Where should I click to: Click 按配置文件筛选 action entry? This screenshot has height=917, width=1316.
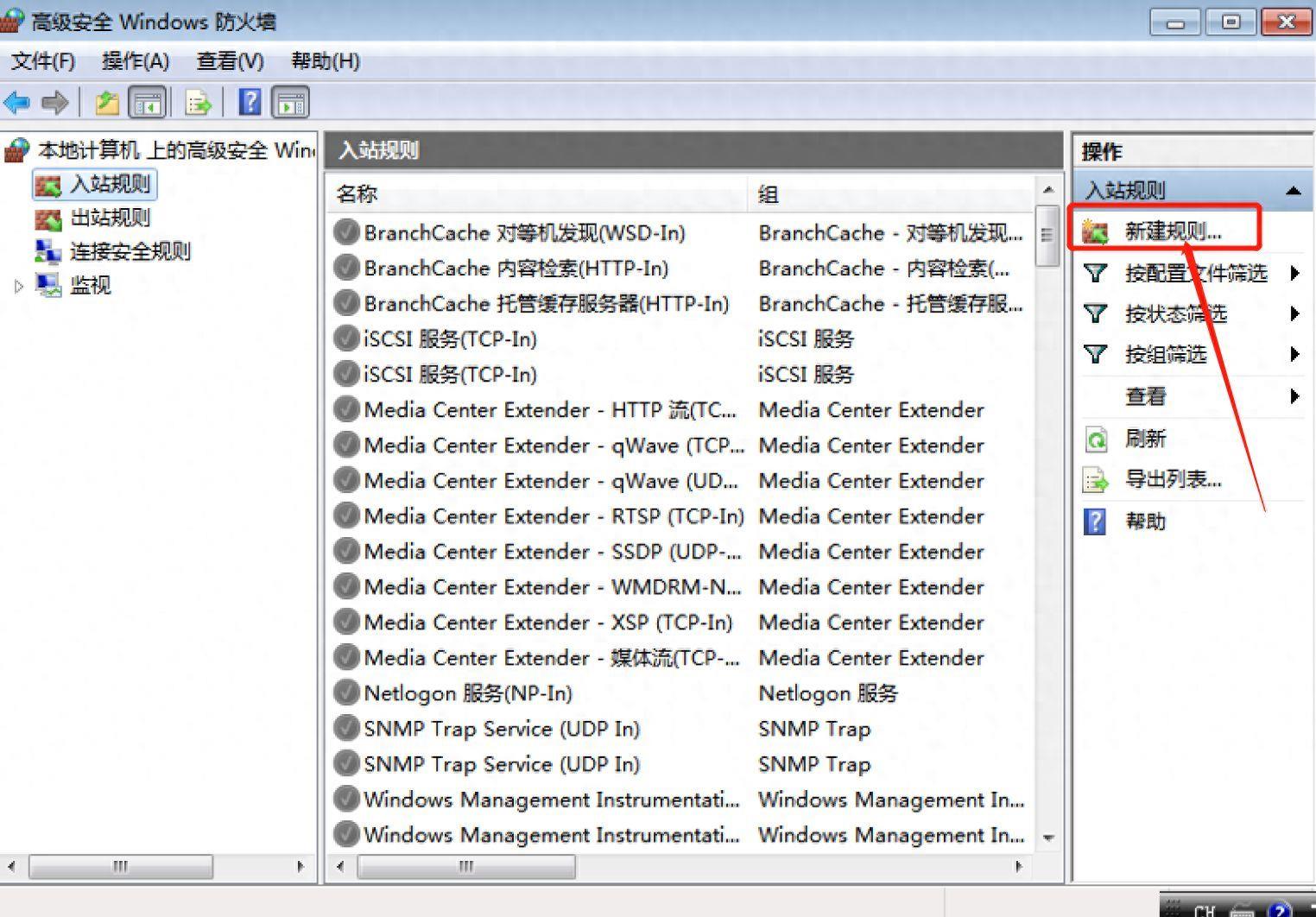(x=1196, y=274)
